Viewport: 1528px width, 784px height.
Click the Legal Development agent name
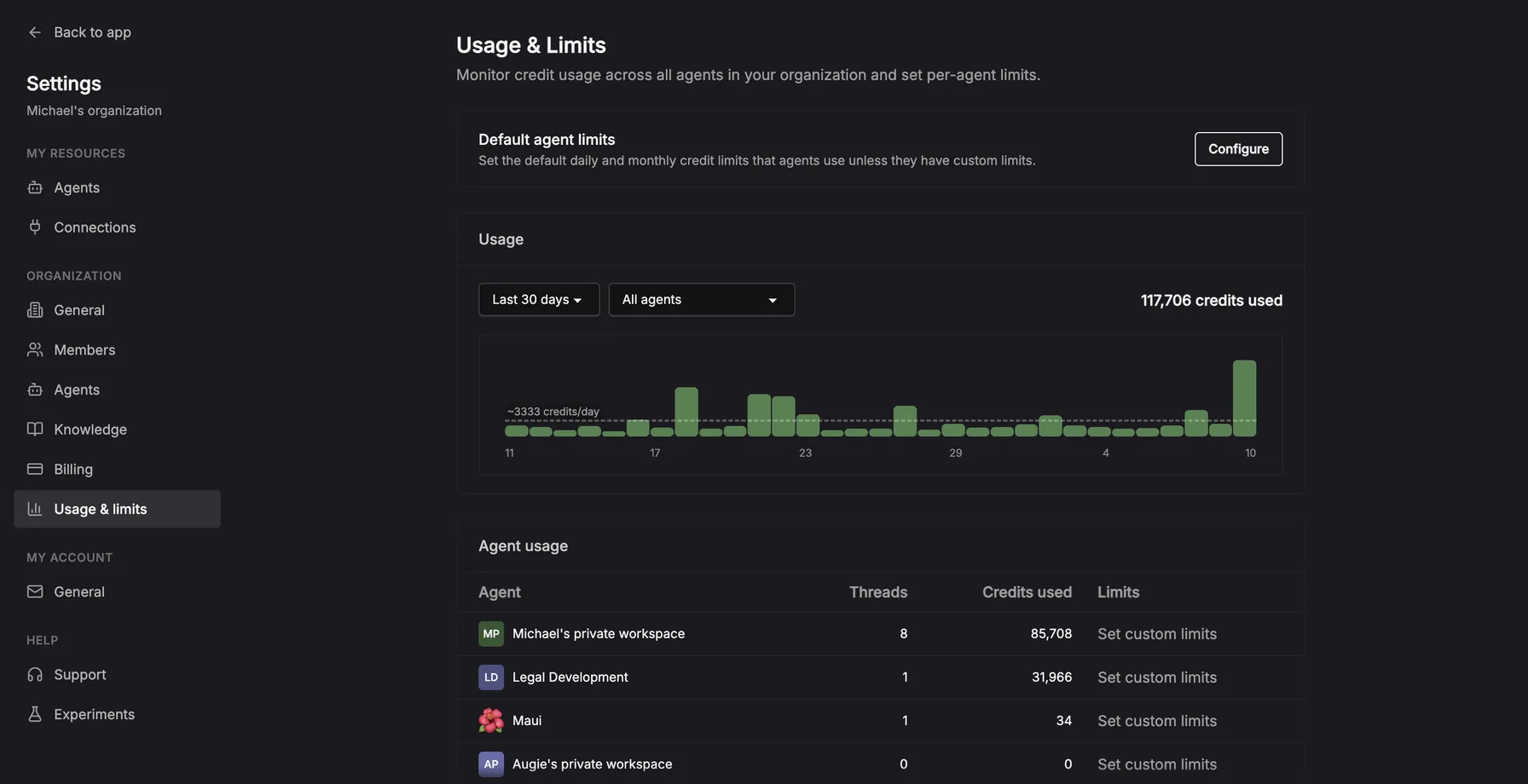coord(570,677)
